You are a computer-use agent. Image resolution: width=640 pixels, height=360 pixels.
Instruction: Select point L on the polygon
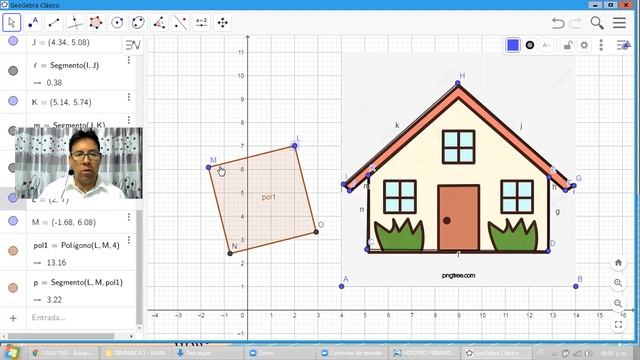click(295, 146)
